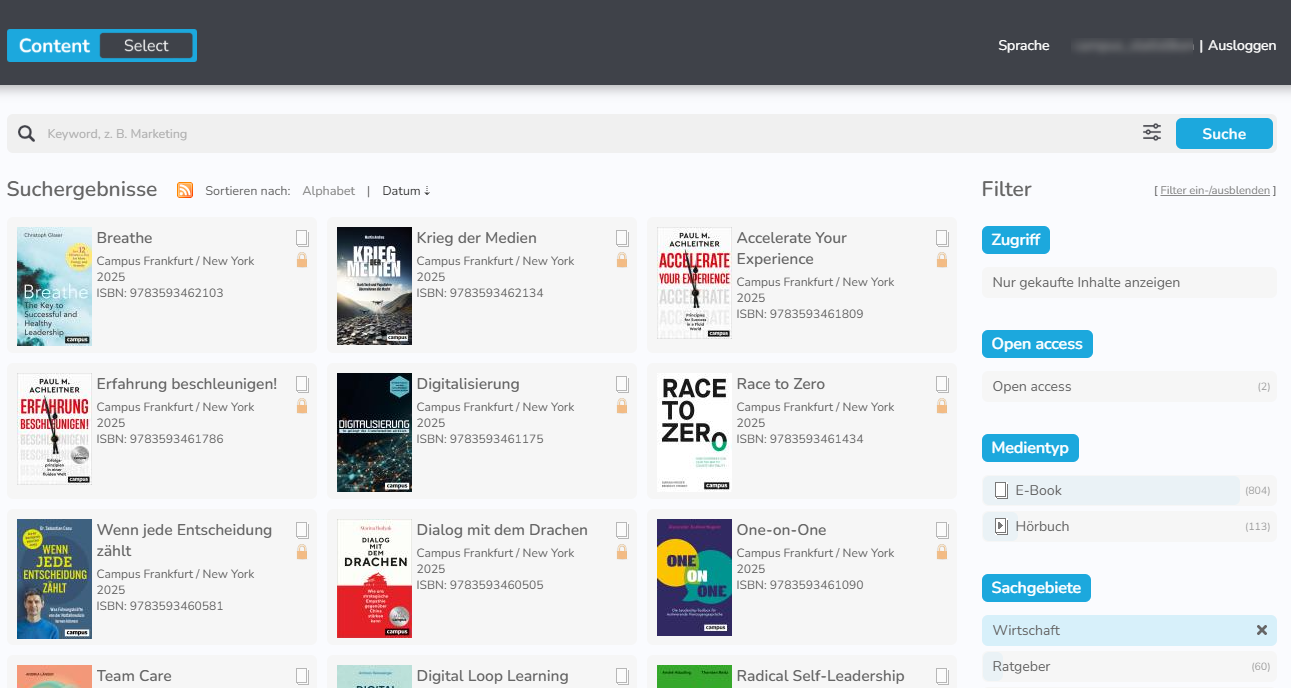Open the Digitalisierung book cover
This screenshot has height=688, width=1291.
coord(374,432)
